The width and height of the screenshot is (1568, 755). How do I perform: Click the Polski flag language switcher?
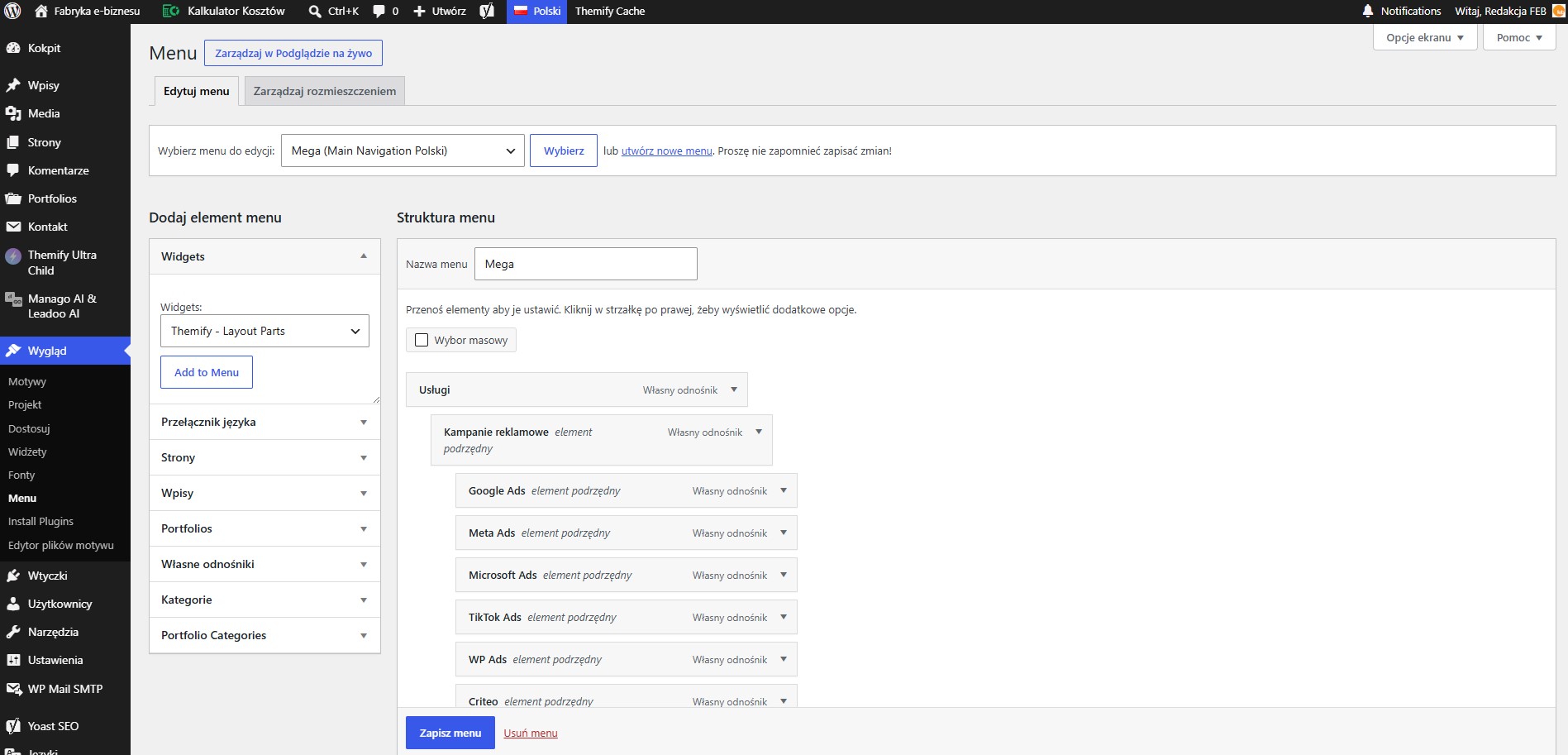tap(536, 11)
